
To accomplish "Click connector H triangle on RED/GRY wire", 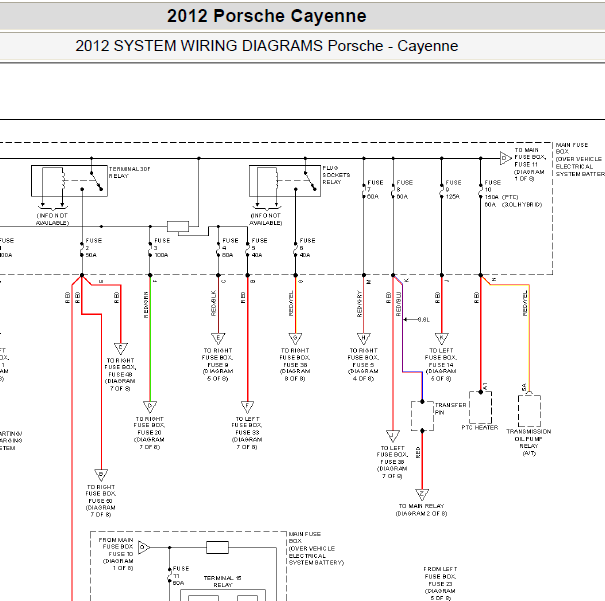I will [x=363, y=338].
